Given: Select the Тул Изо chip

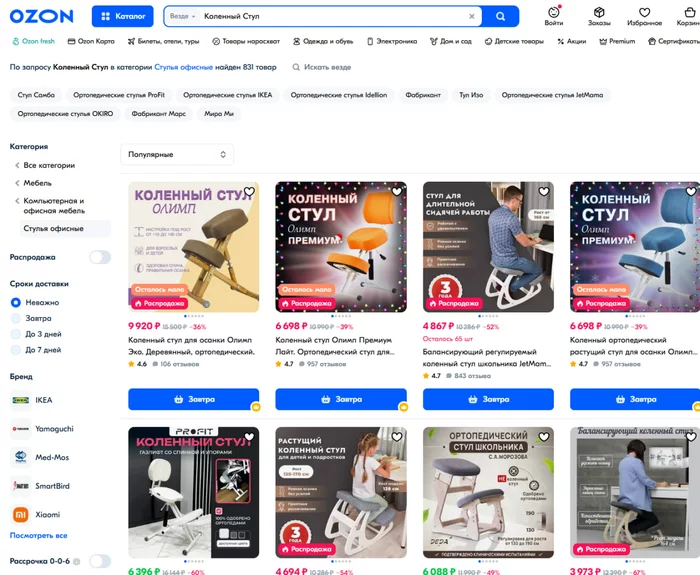Looking at the screenshot, I should click(471, 95).
